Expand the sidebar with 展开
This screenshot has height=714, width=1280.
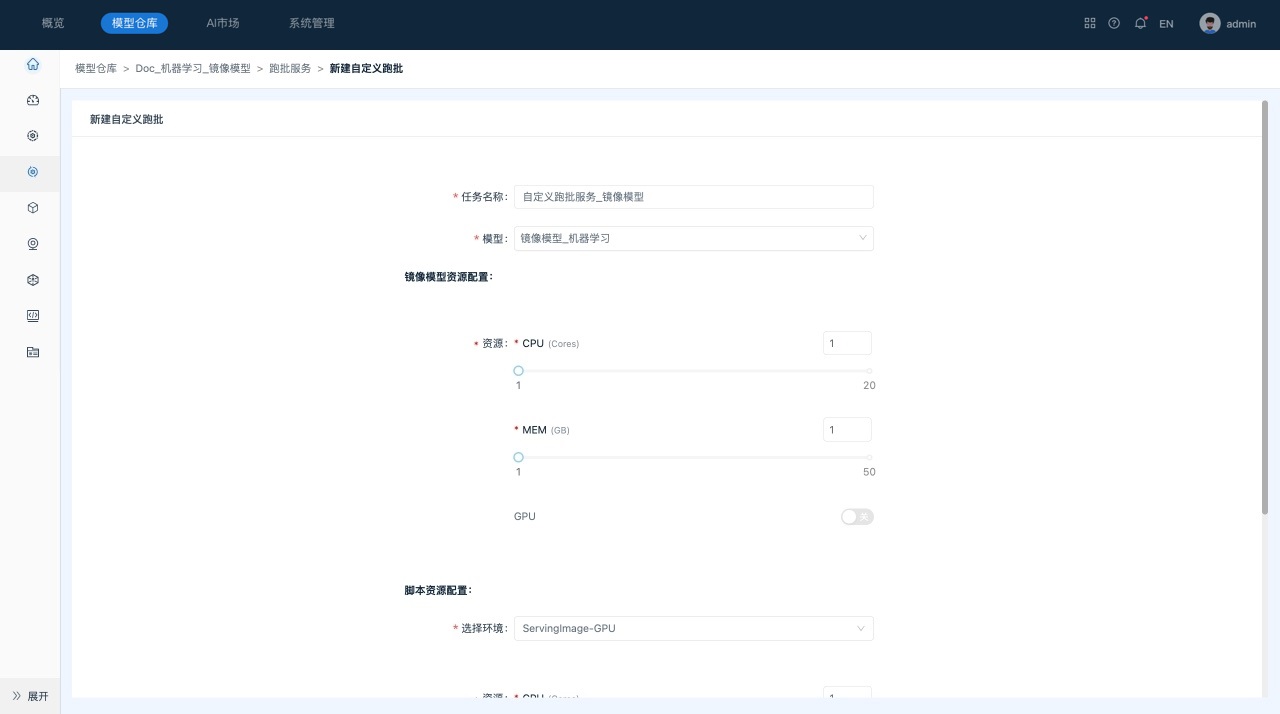[x=30, y=696]
